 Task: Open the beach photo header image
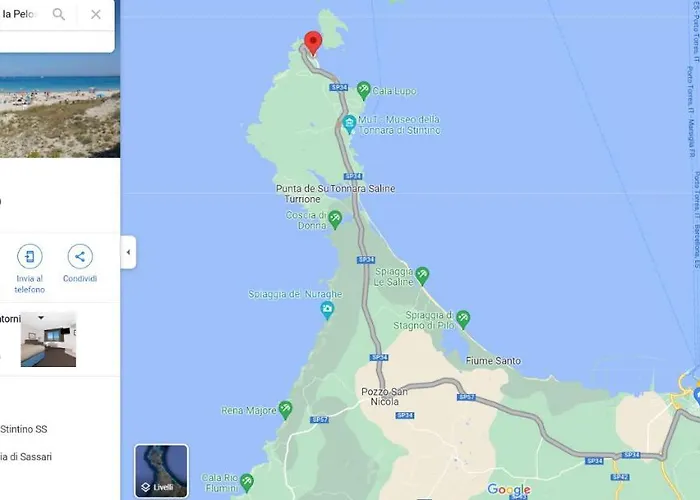(x=60, y=105)
